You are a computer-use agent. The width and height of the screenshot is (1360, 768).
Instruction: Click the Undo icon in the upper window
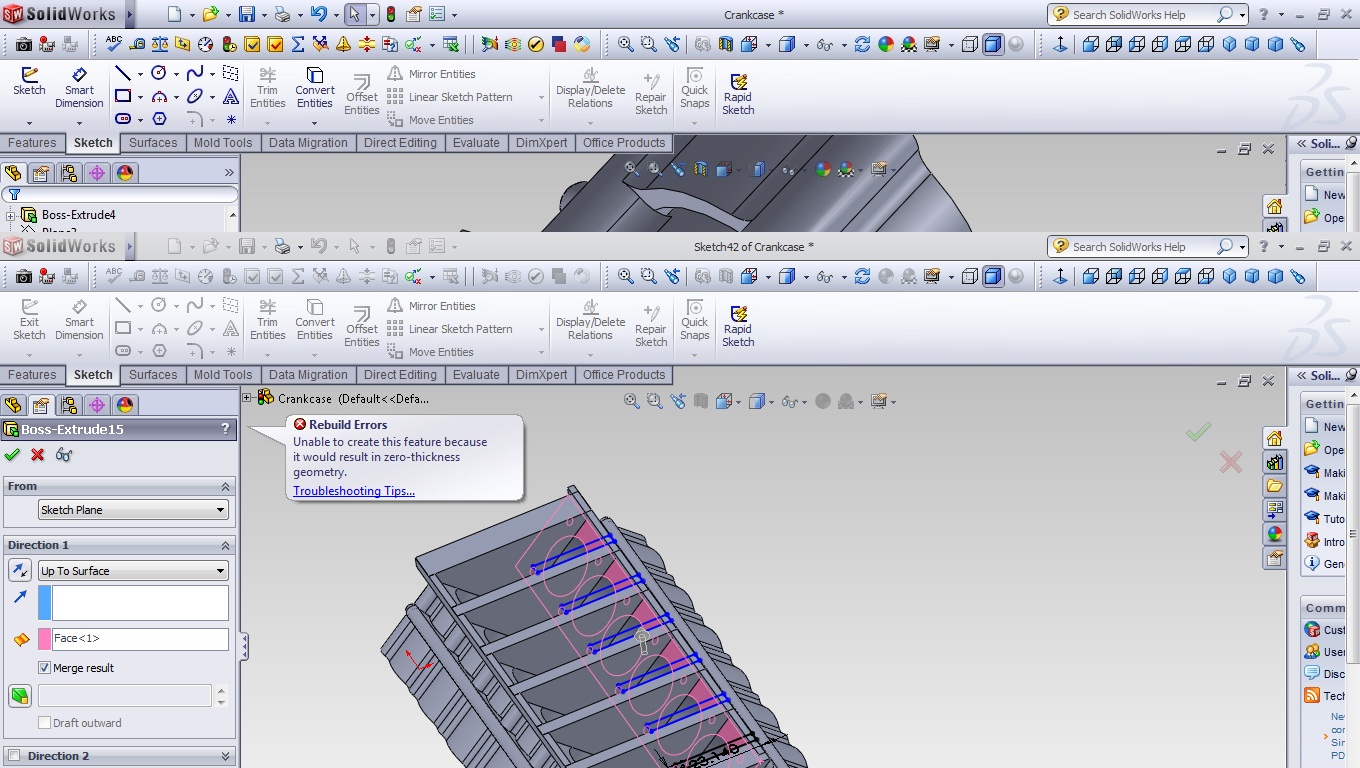click(x=318, y=15)
